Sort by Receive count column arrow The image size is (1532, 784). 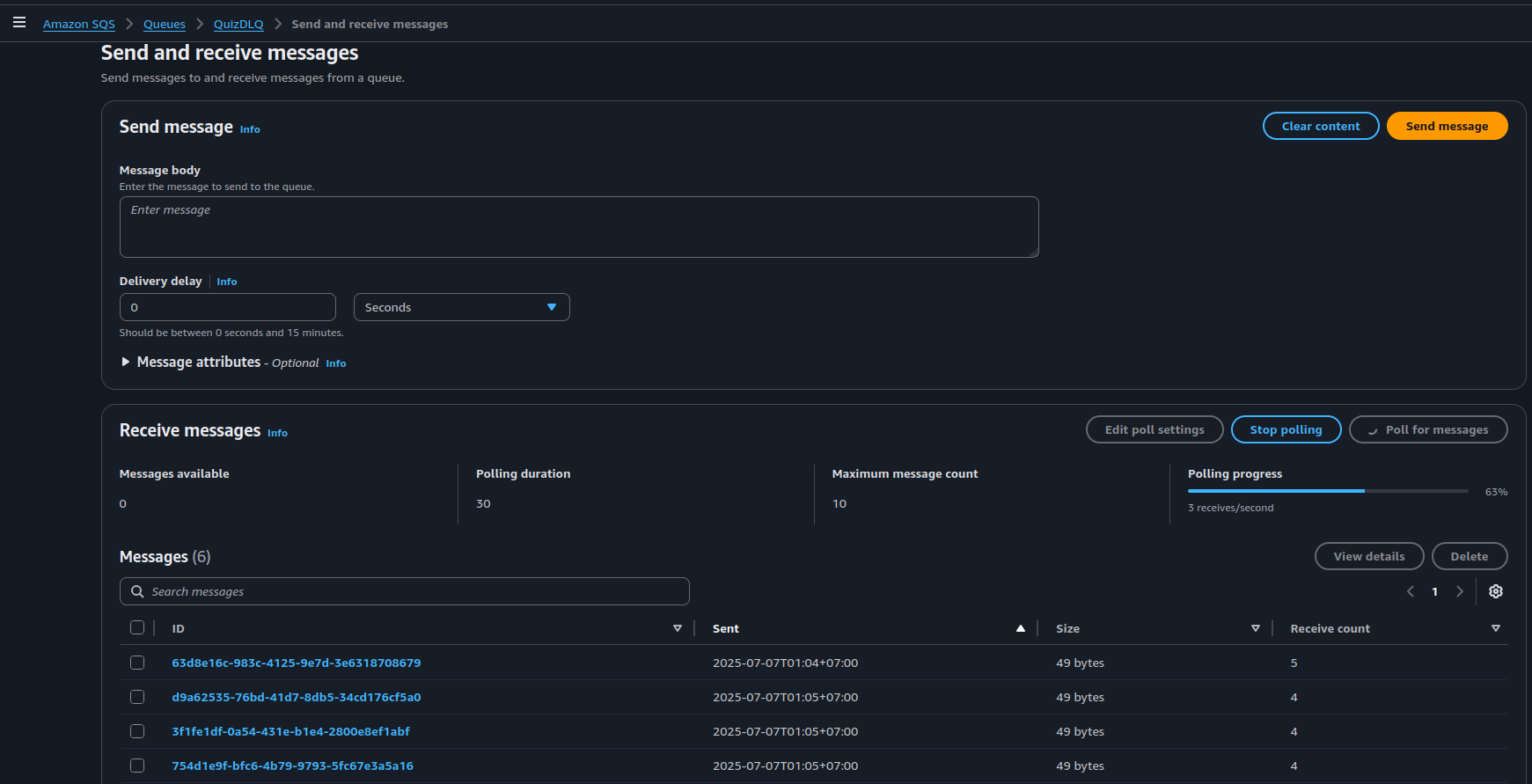[1495, 628]
